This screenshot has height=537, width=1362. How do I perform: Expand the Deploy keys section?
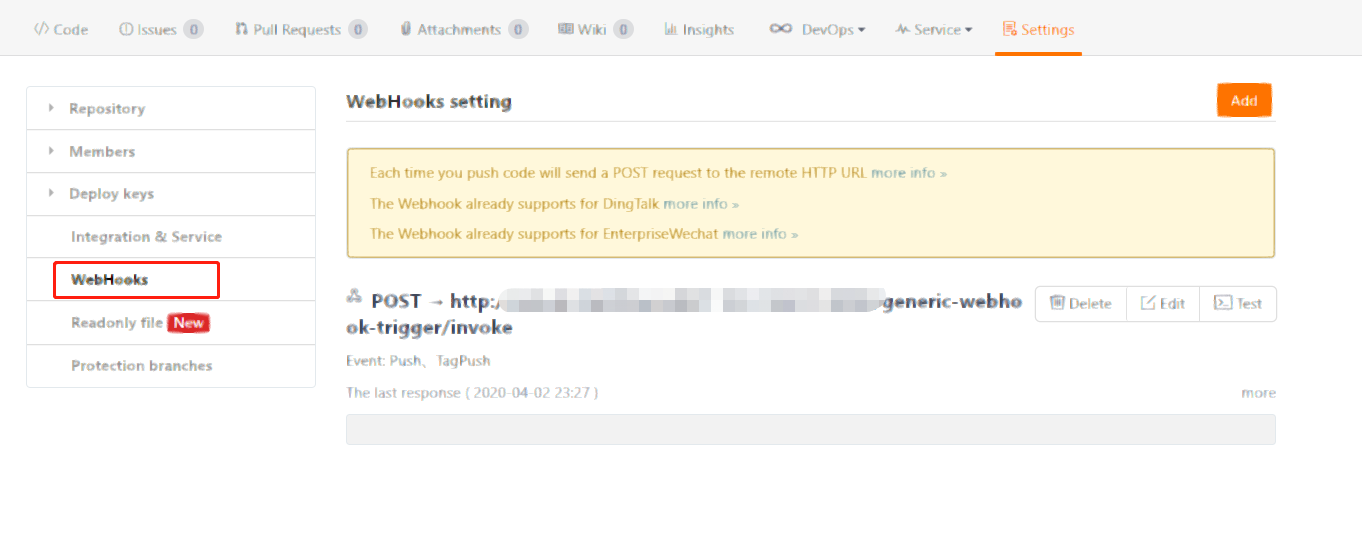pyautogui.click(x=111, y=194)
